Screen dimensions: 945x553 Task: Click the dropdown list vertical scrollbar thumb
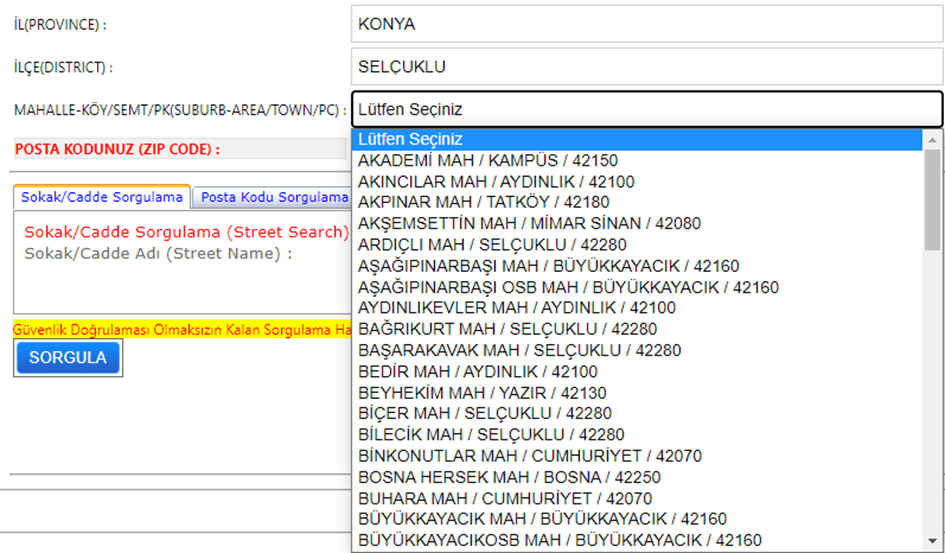tap(932, 200)
